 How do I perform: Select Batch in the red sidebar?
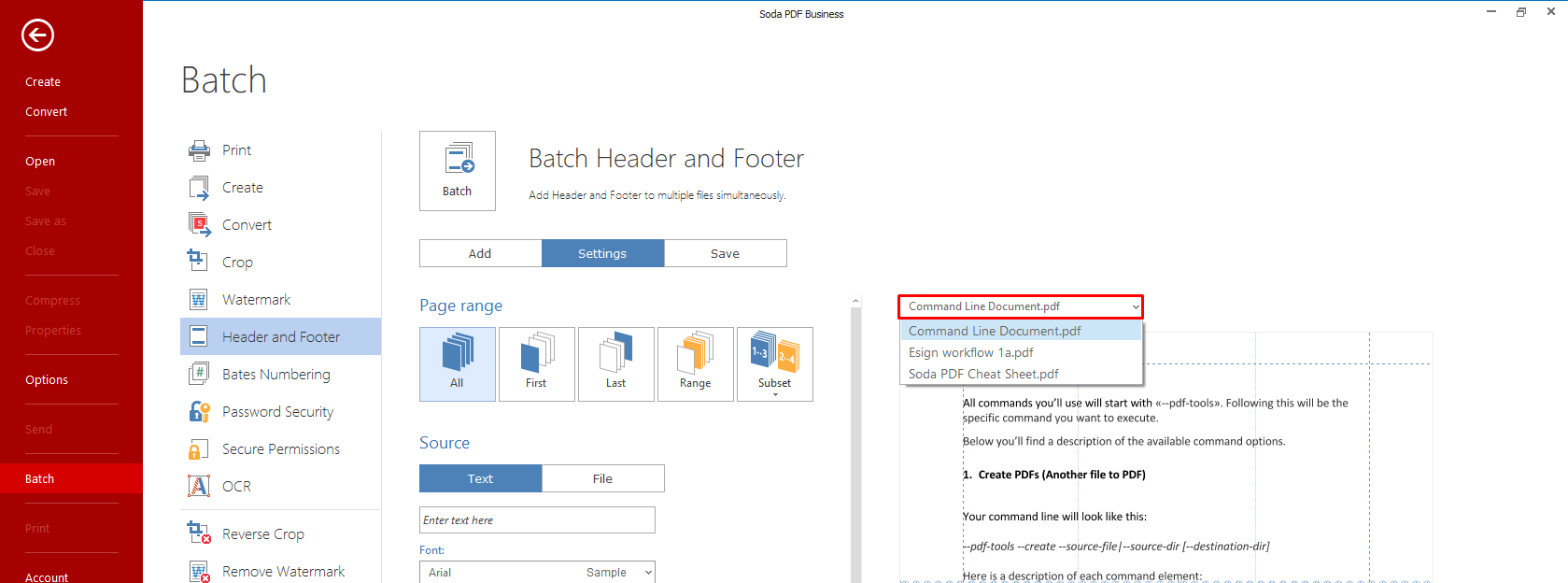(71, 478)
